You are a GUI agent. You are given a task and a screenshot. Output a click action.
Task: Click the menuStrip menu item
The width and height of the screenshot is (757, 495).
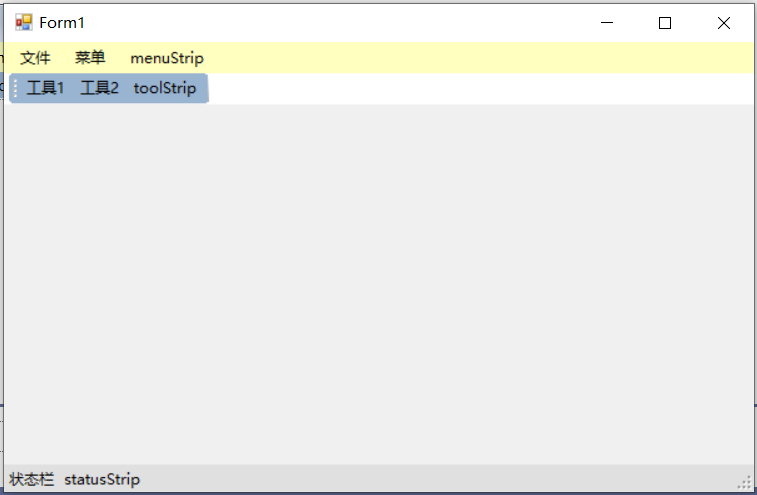click(x=167, y=58)
